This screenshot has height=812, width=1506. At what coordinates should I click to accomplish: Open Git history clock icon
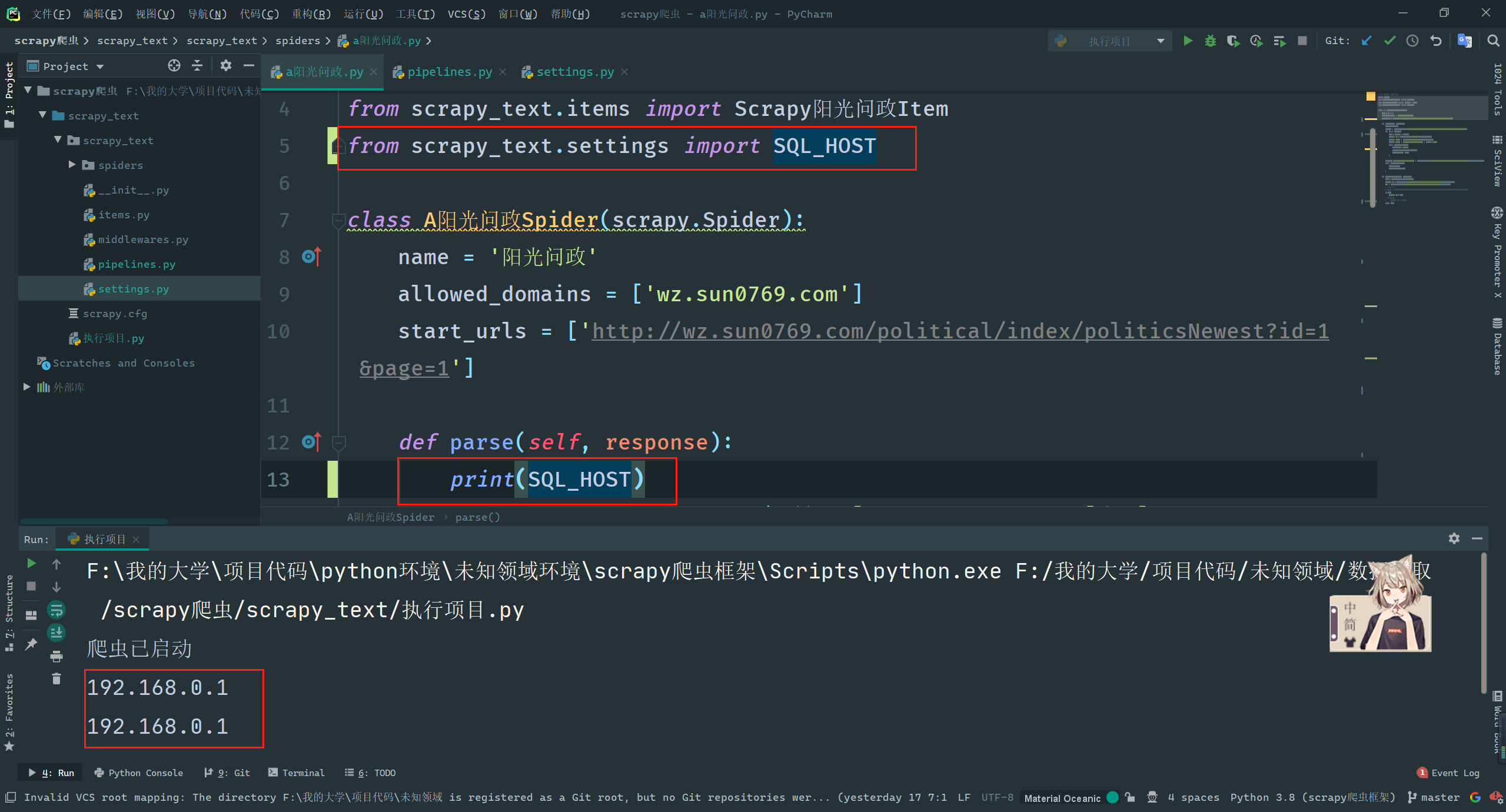click(x=1412, y=41)
